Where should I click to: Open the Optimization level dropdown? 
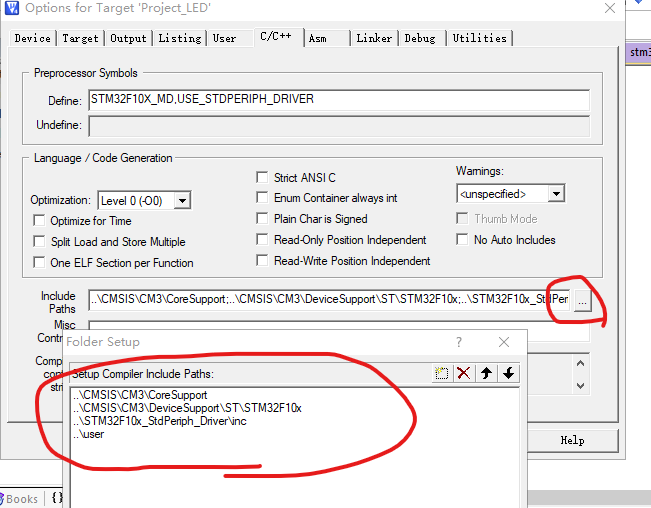tap(182, 201)
